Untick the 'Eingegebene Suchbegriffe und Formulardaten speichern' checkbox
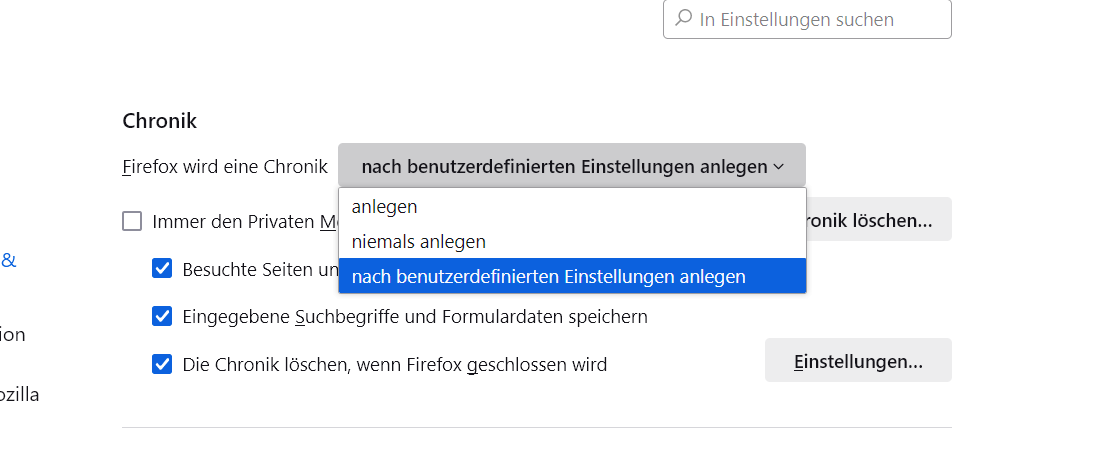Image resolution: width=1114 pixels, height=457 pixels. point(162,316)
